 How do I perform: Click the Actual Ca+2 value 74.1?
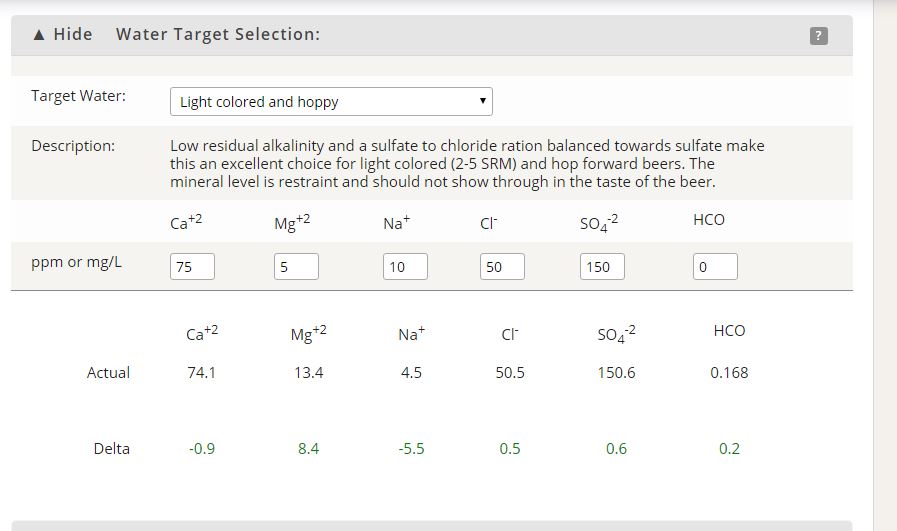click(201, 373)
